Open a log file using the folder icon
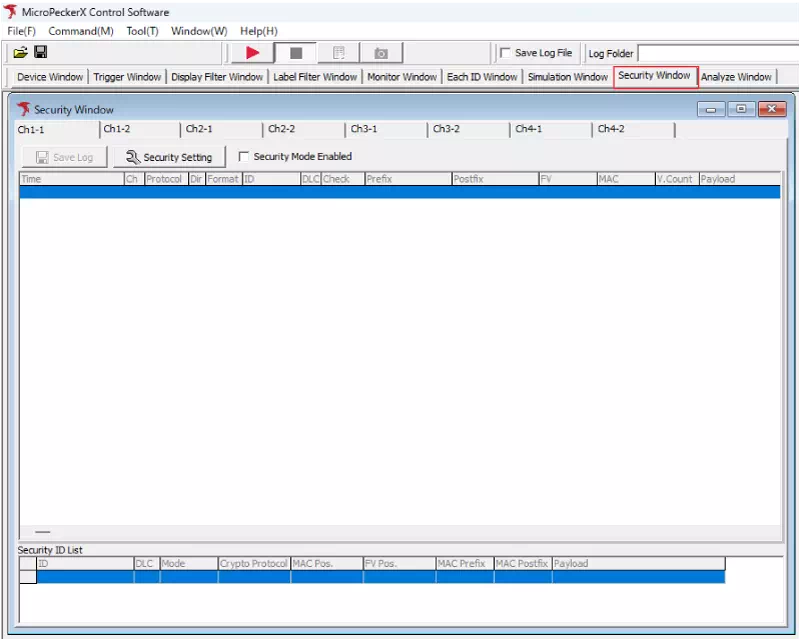This screenshot has height=639, width=800. click(x=20, y=52)
